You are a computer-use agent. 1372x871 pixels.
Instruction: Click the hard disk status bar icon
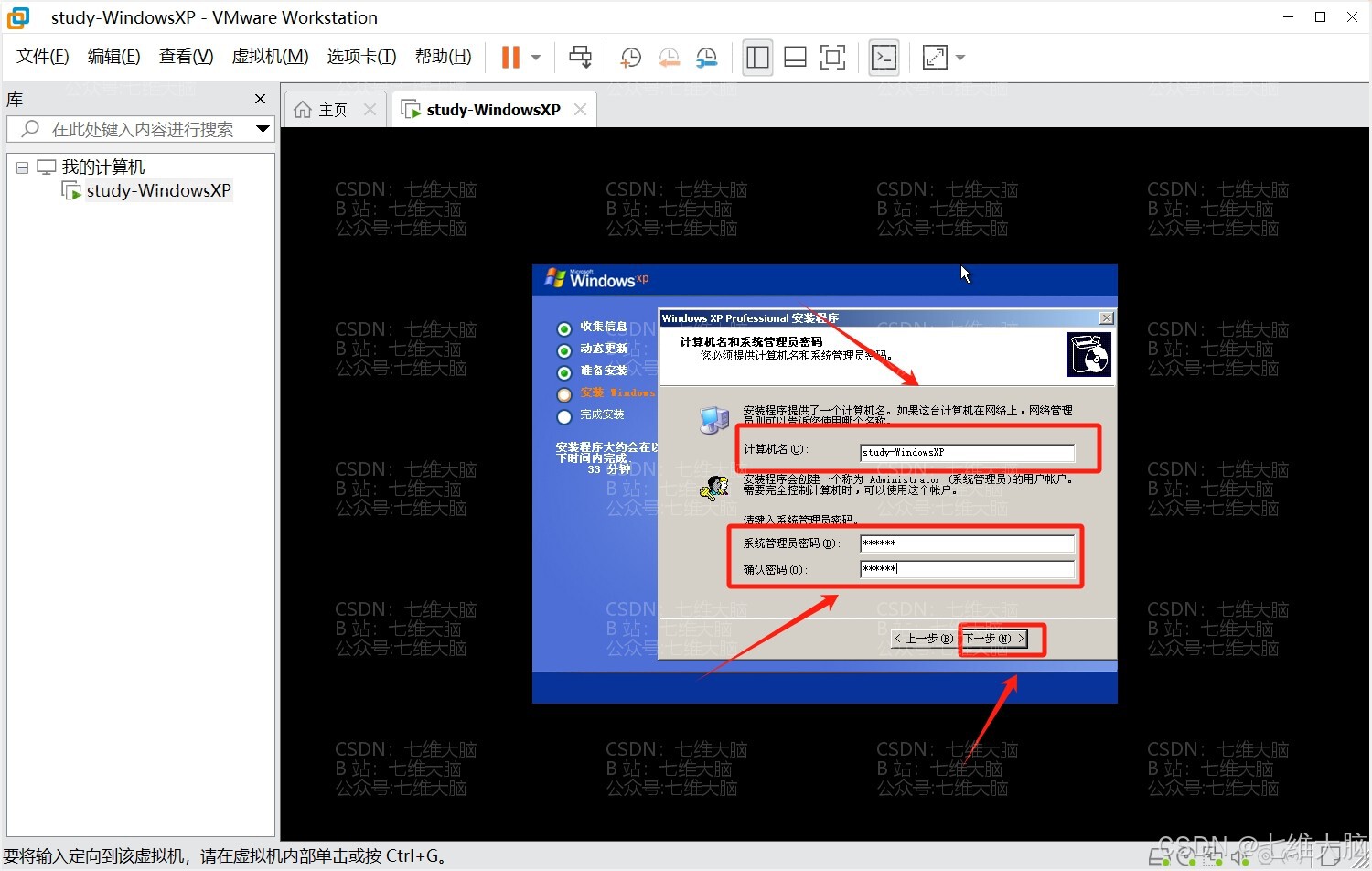(x=1159, y=855)
